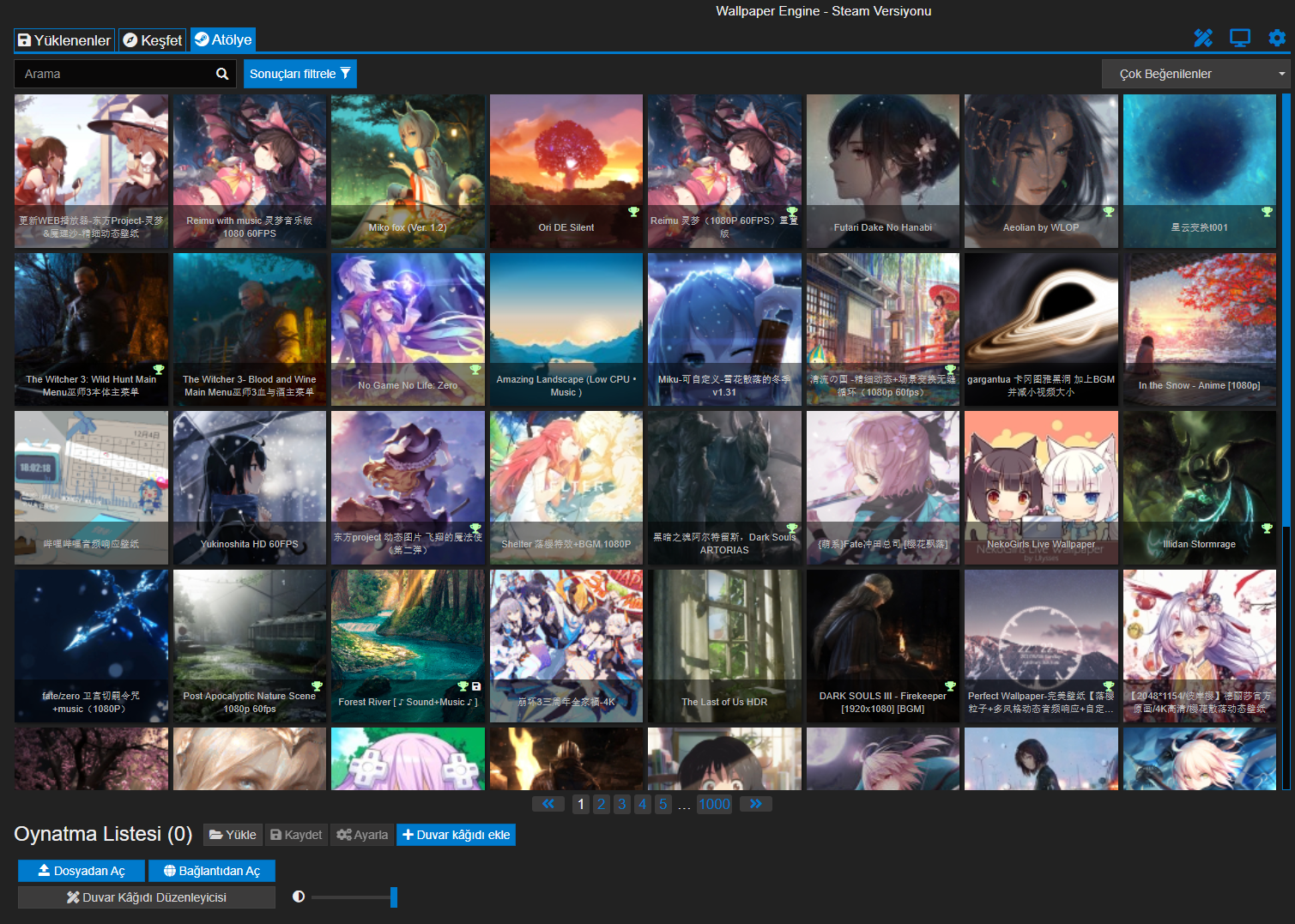Click Kaydet to save the playlist
The image size is (1295, 924).
296,835
